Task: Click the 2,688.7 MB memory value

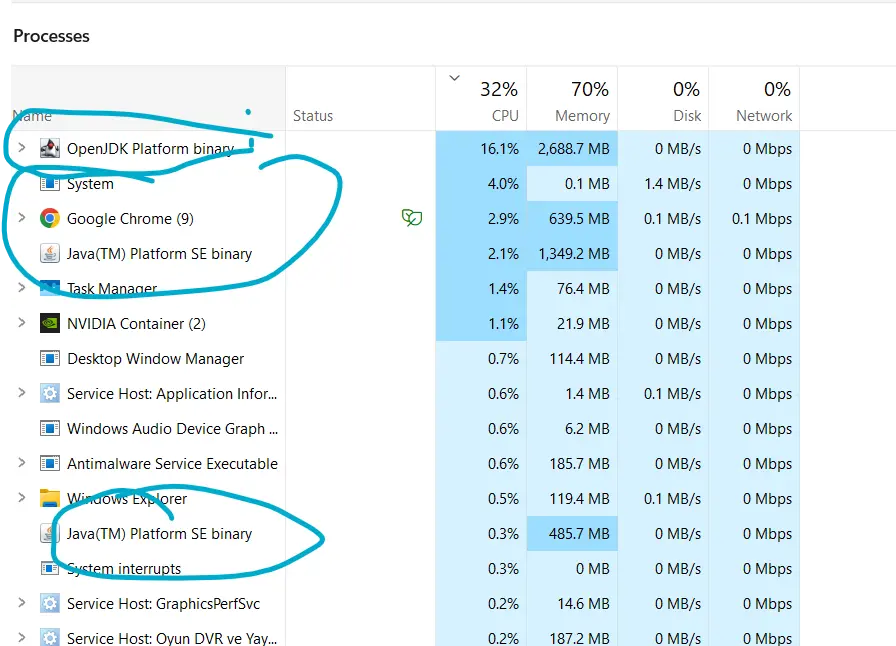Action: pos(574,149)
